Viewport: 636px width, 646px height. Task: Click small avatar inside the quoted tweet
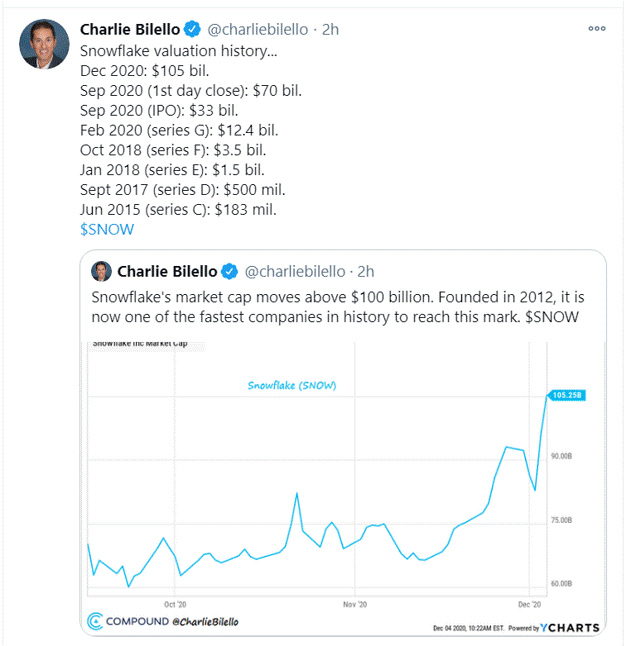coord(101,271)
